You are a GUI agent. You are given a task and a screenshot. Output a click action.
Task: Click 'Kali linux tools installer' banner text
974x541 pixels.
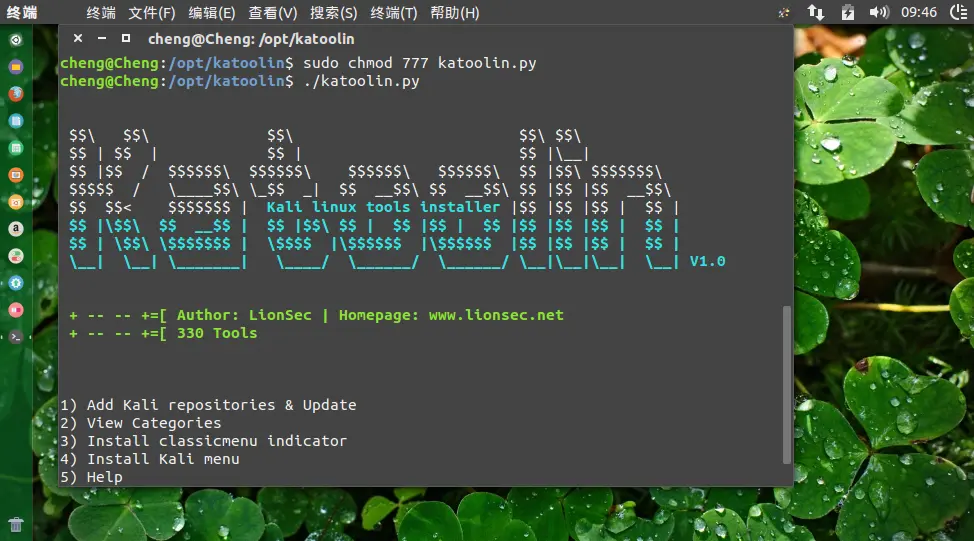tap(383, 207)
